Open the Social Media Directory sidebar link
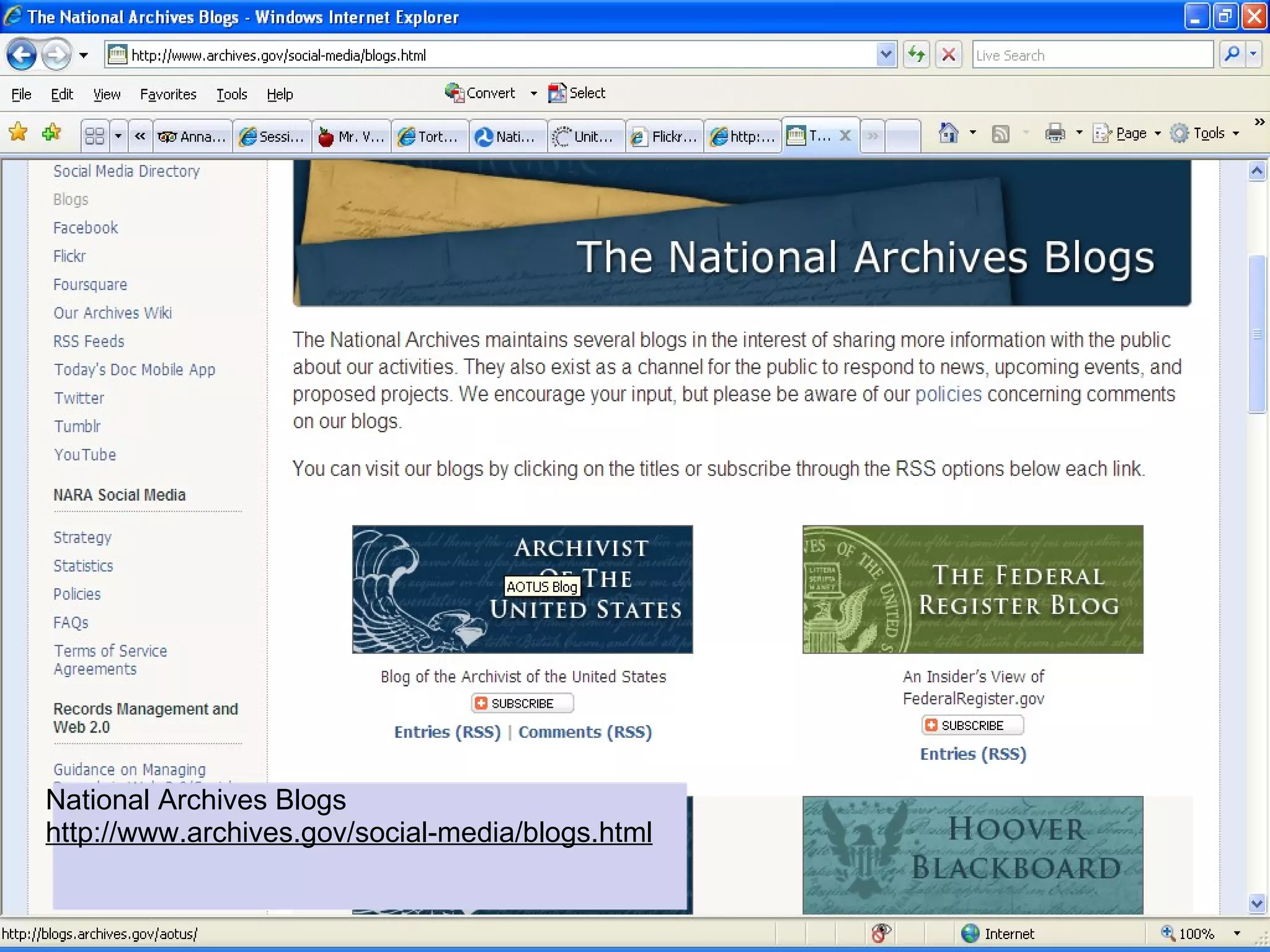Screen dimensions: 1270x952 (x=127, y=171)
